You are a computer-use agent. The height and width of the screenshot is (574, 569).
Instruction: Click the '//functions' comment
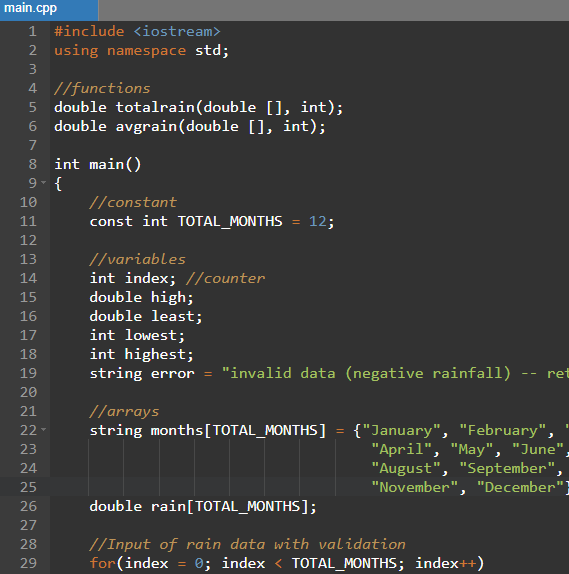click(x=102, y=89)
